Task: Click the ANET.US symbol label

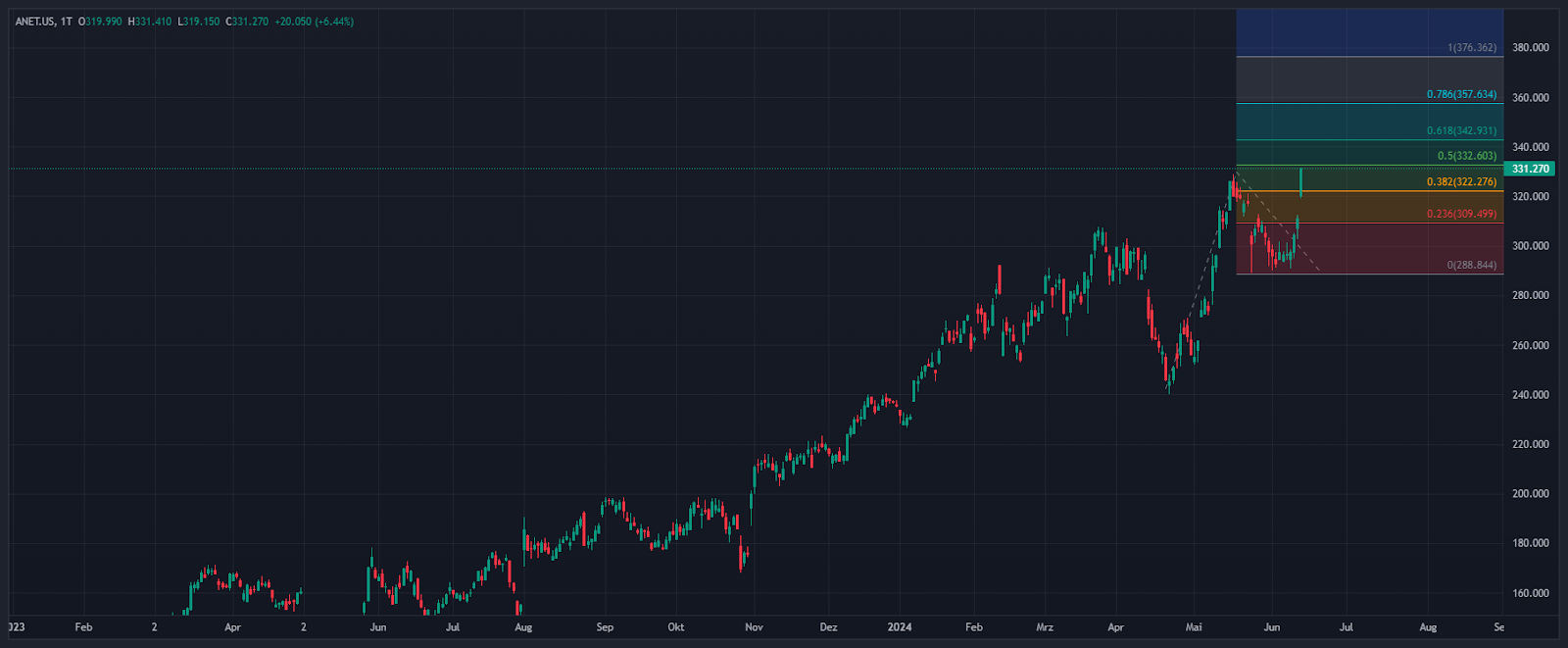Action: (x=35, y=22)
